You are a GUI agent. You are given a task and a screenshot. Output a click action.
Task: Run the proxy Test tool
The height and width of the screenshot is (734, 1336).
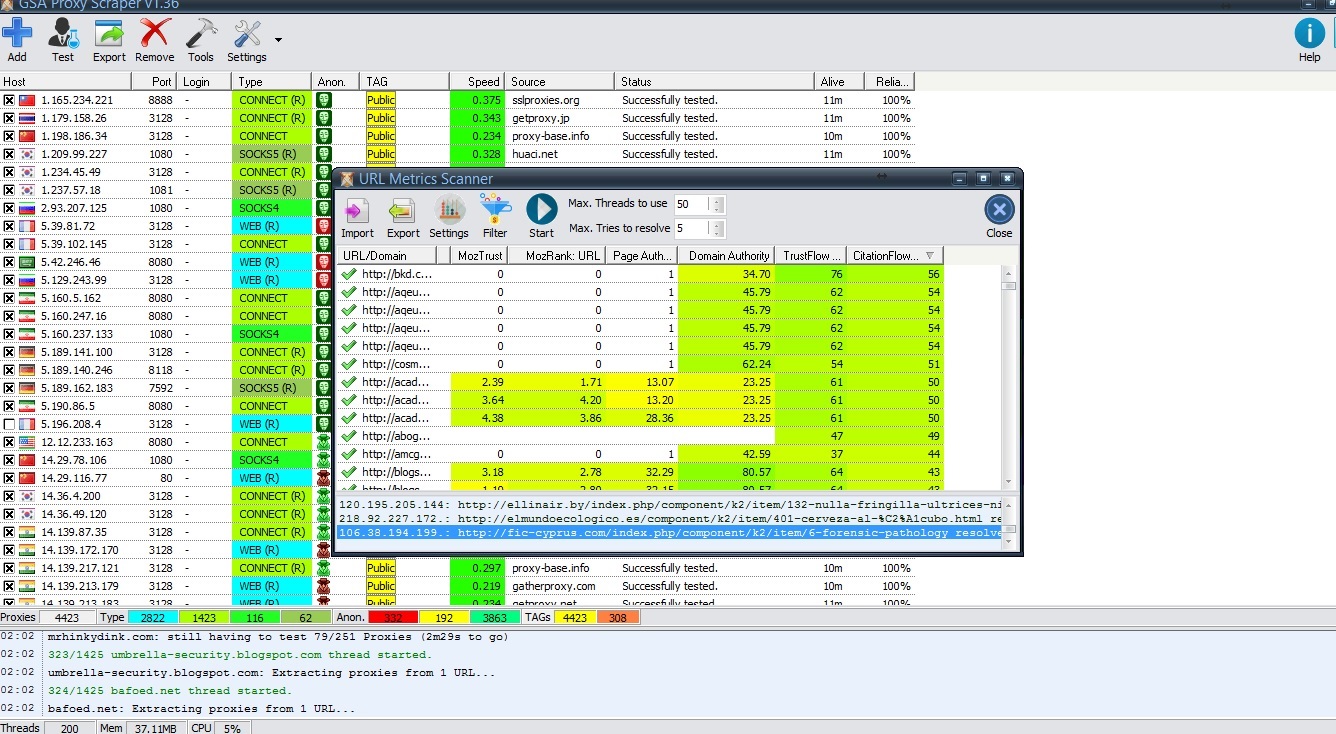point(63,33)
